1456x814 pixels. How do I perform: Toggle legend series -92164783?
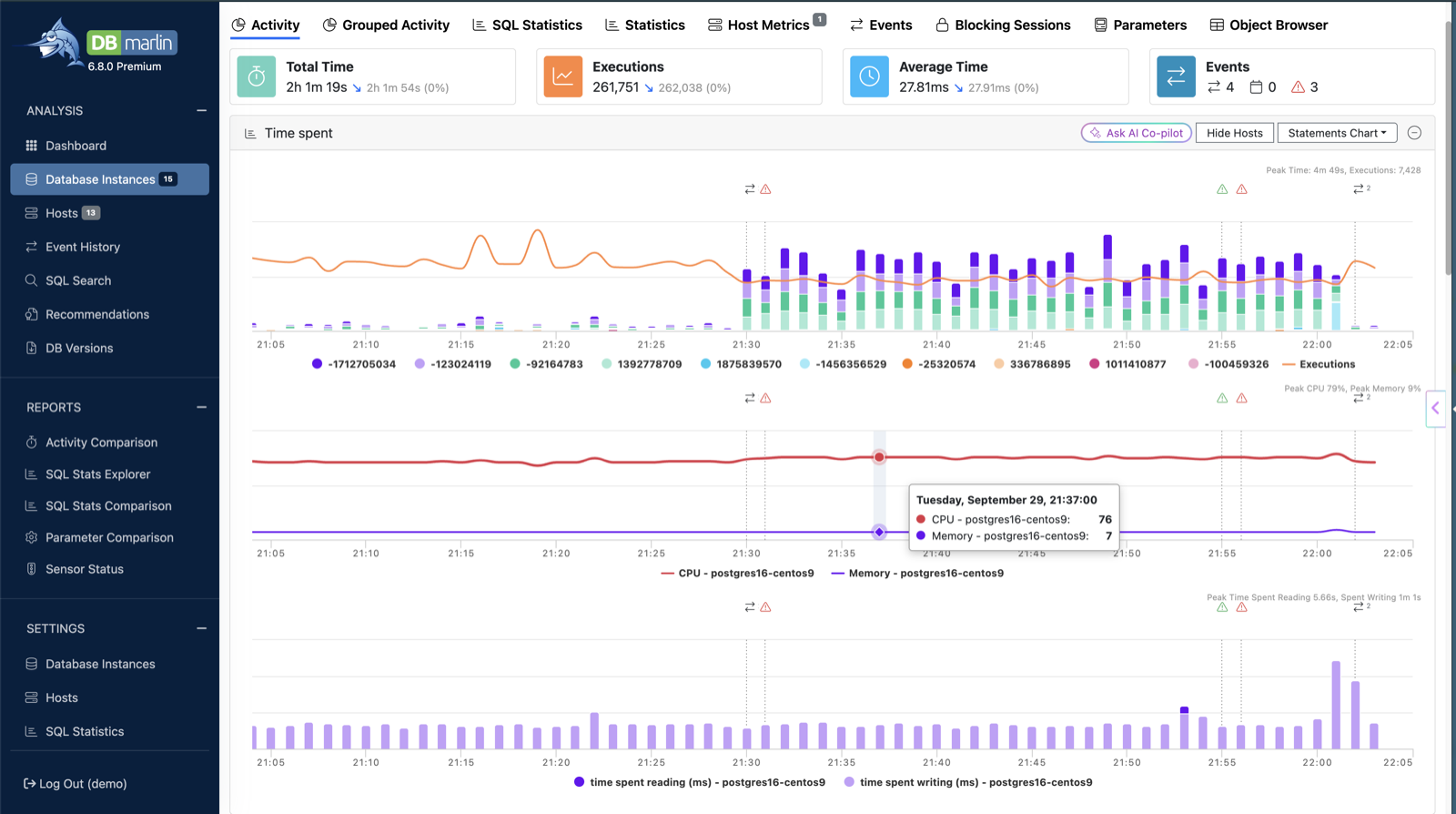click(x=546, y=364)
